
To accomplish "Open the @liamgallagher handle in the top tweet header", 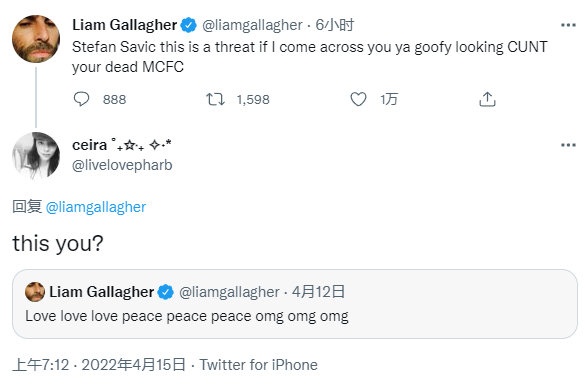I will pos(252,25).
